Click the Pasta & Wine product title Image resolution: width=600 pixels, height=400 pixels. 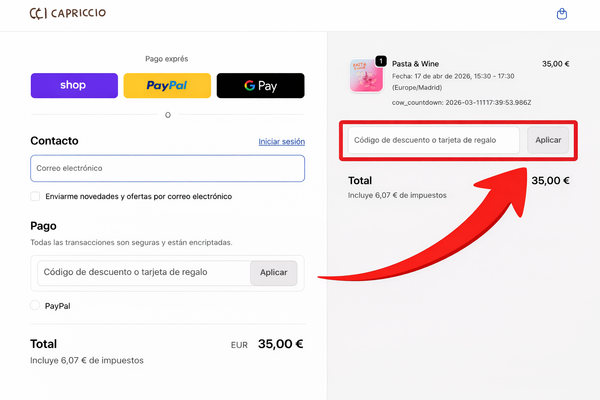coord(415,64)
